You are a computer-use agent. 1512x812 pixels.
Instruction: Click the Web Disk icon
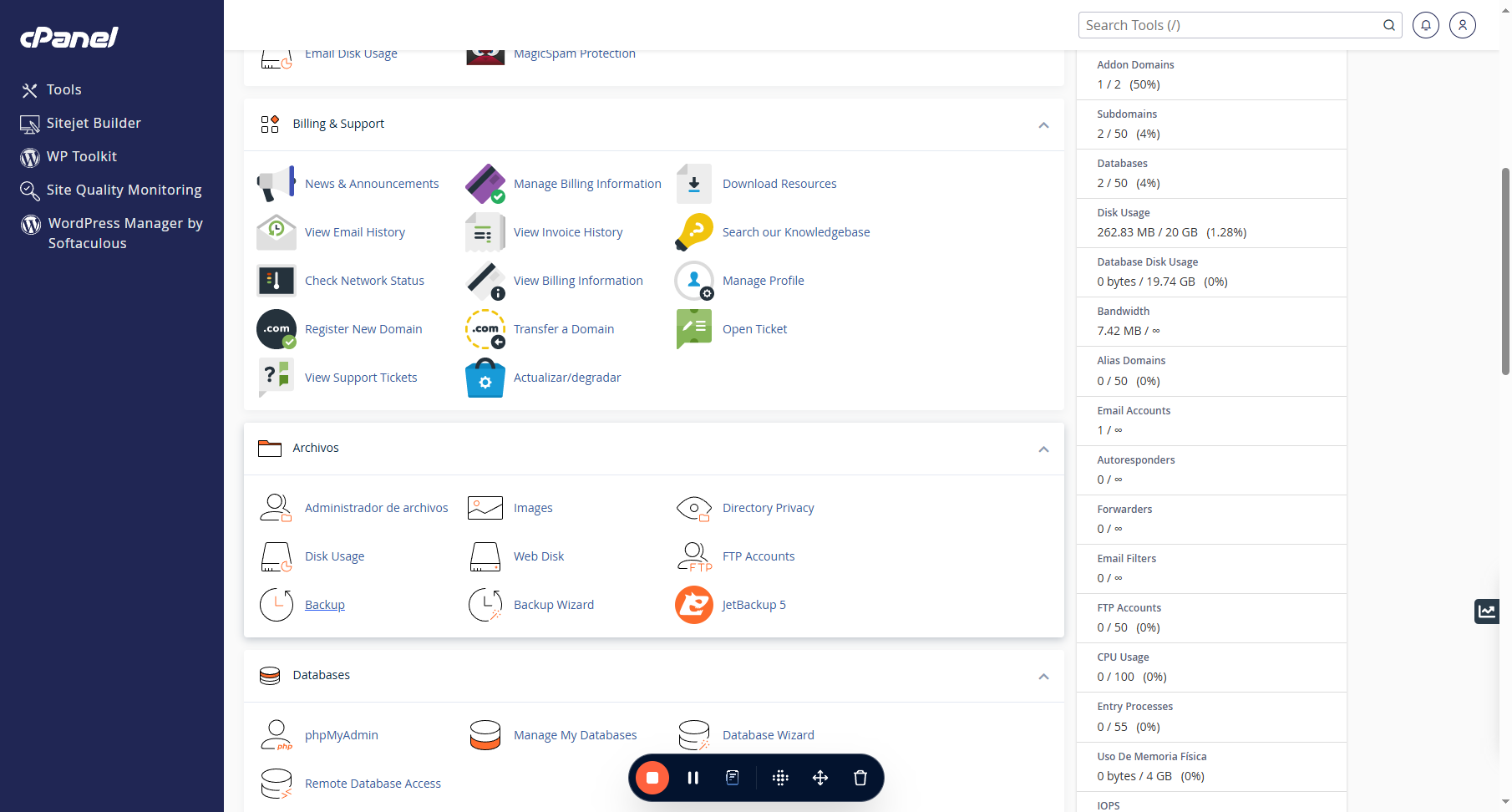[485, 556]
